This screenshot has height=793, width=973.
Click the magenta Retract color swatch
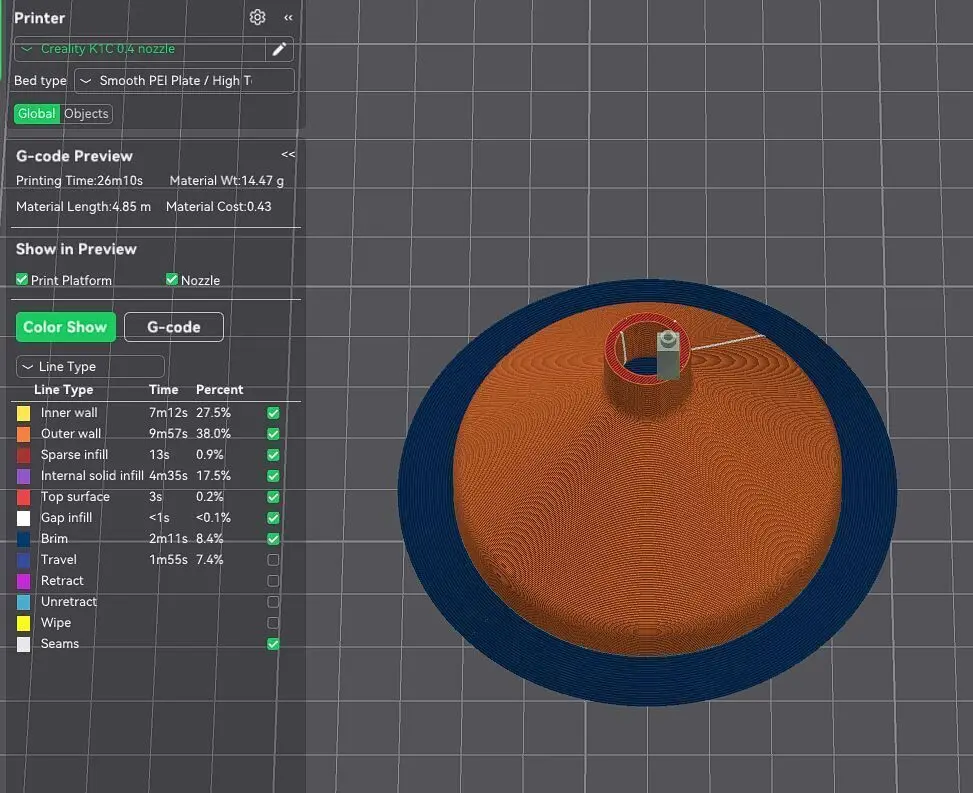(24, 581)
